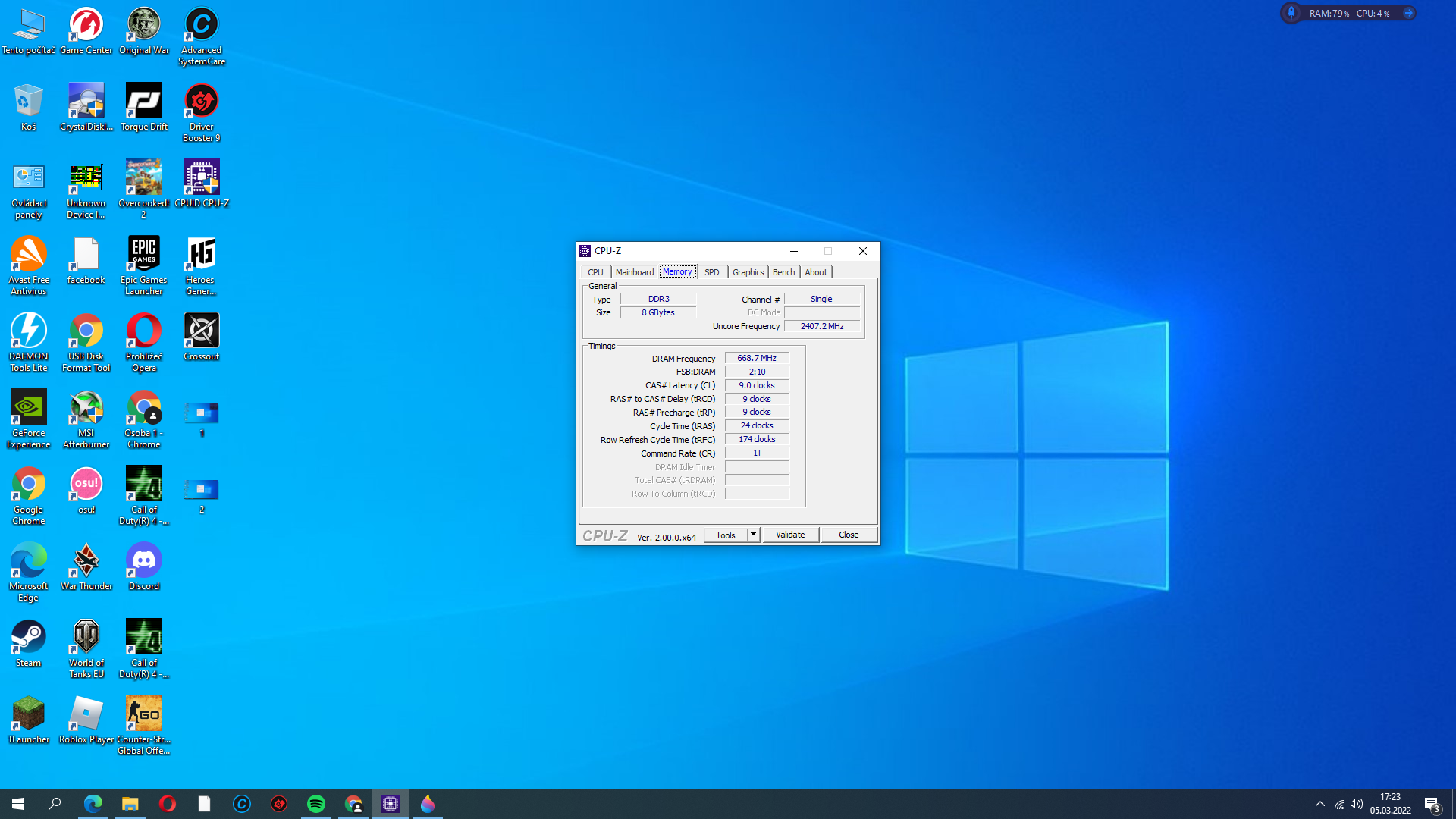This screenshot has height=819, width=1456.
Task: Click the arrow on RAM/CPU widget
Action: 1408,13
